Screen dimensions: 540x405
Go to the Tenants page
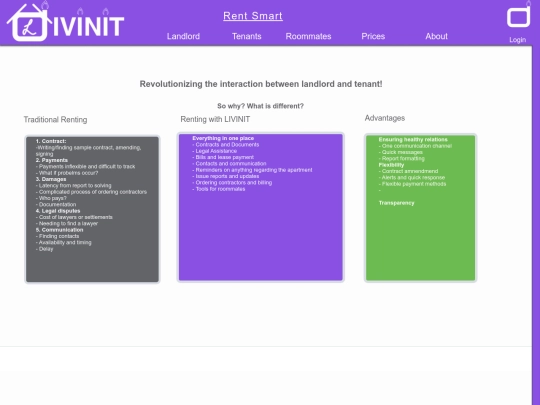coord(247,36)
